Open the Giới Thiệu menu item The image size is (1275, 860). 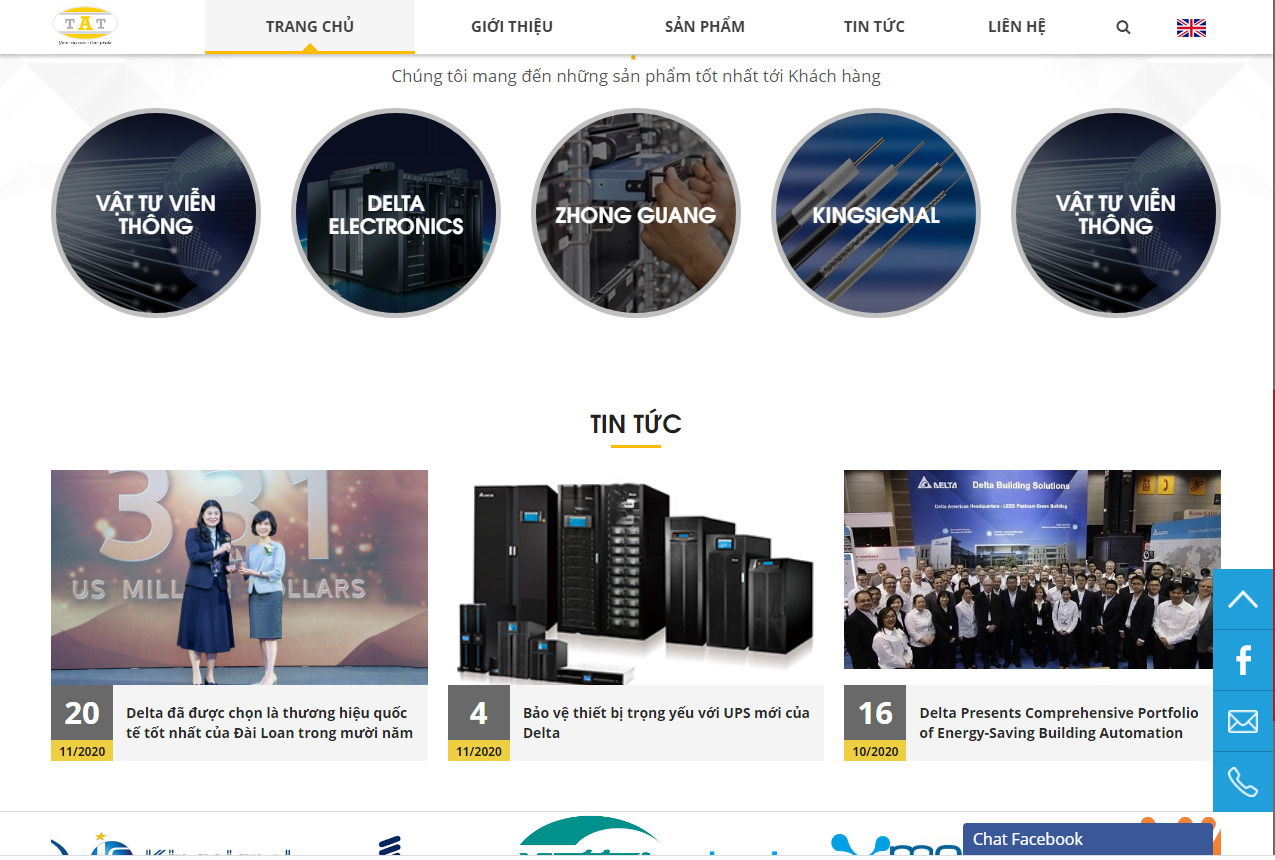(512, 27)
